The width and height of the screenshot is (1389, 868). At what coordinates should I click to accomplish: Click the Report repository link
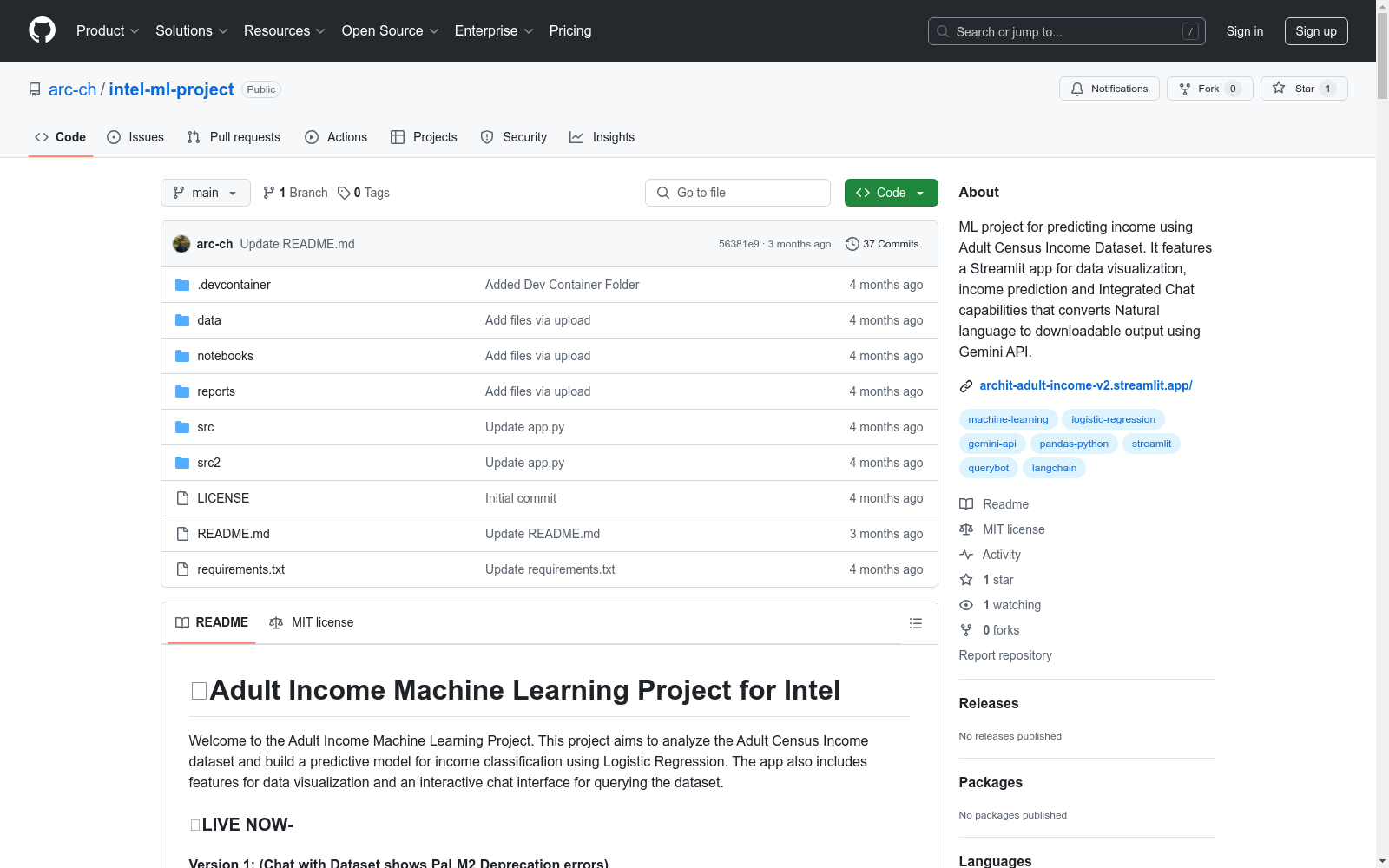tap(1005, 655)
